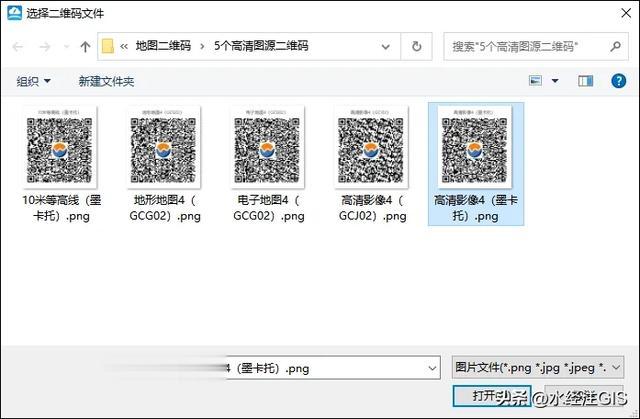The width and height of the screenshot is (640, 419).
Task: Click the folder icon in address bar
Action: (108, 46)
